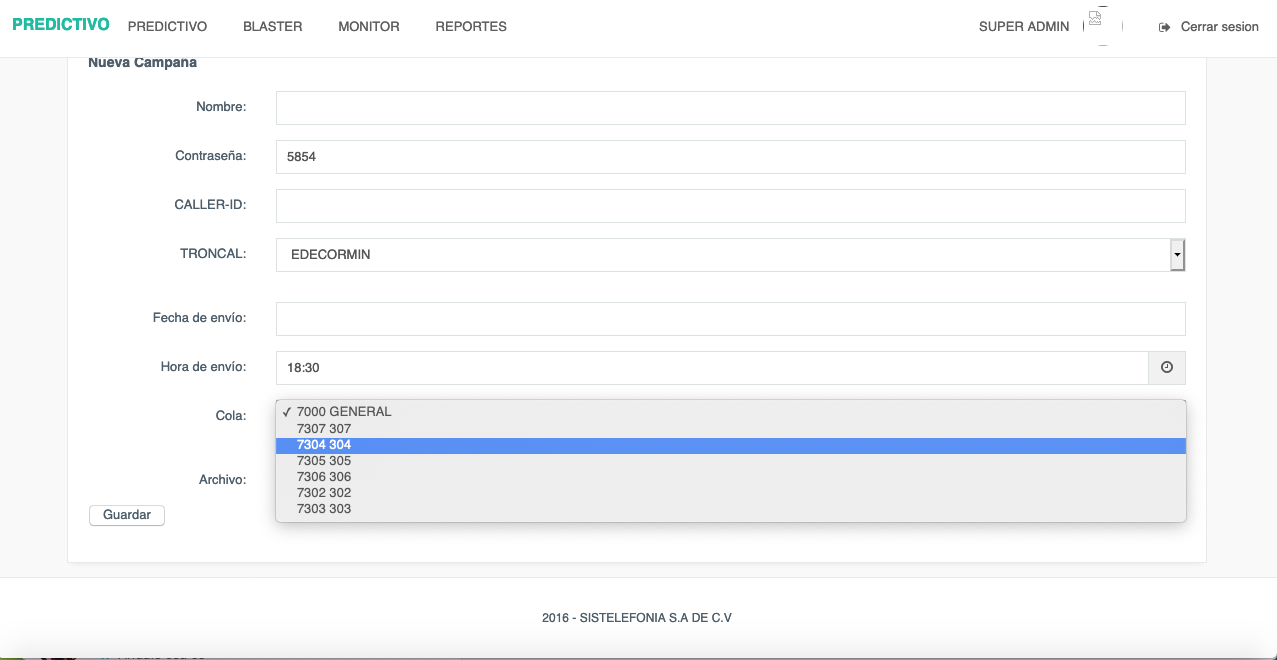This screenshot has height=660, width=1277.
Task: Expand the TRONCAL dropdown arrow
Action: pos(1177,255)
